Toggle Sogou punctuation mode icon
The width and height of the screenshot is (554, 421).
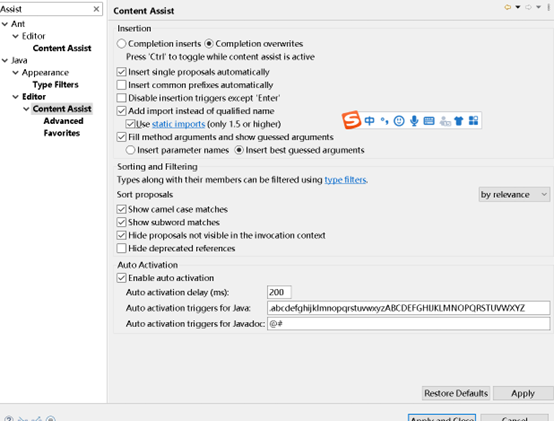coord(384,121)
